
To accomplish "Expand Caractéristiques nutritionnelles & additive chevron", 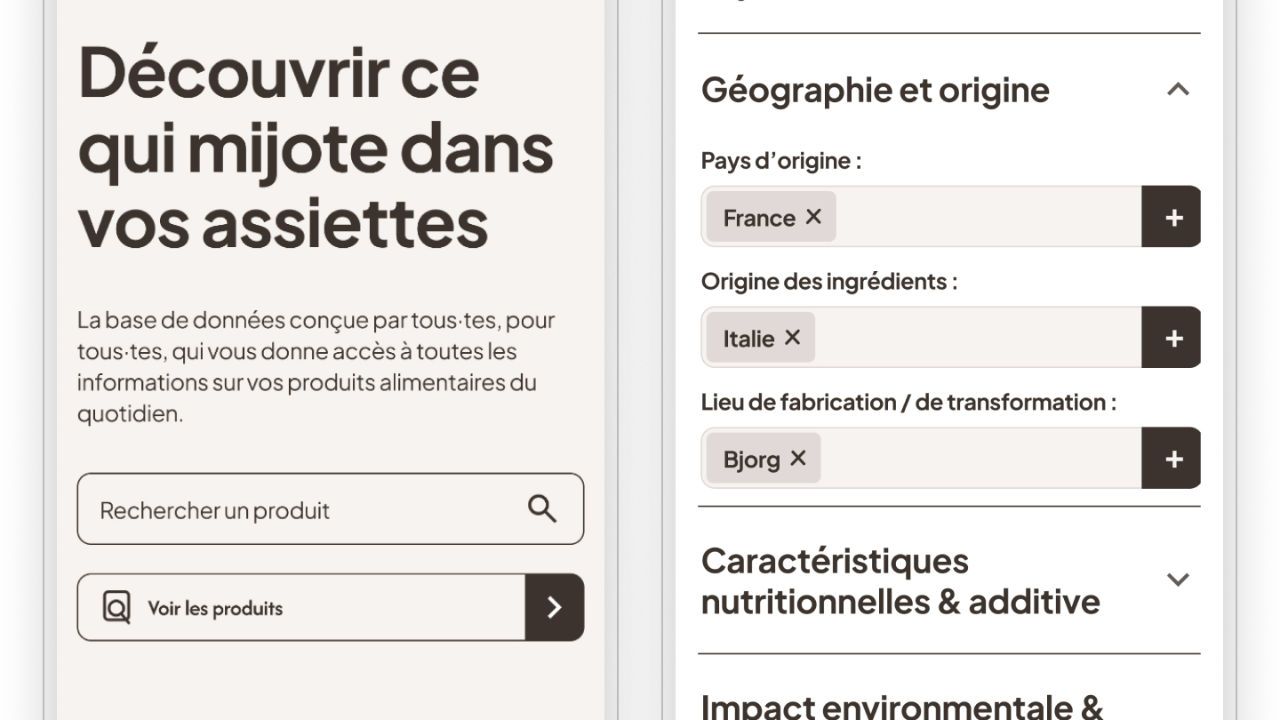I will coord(1178,580).
